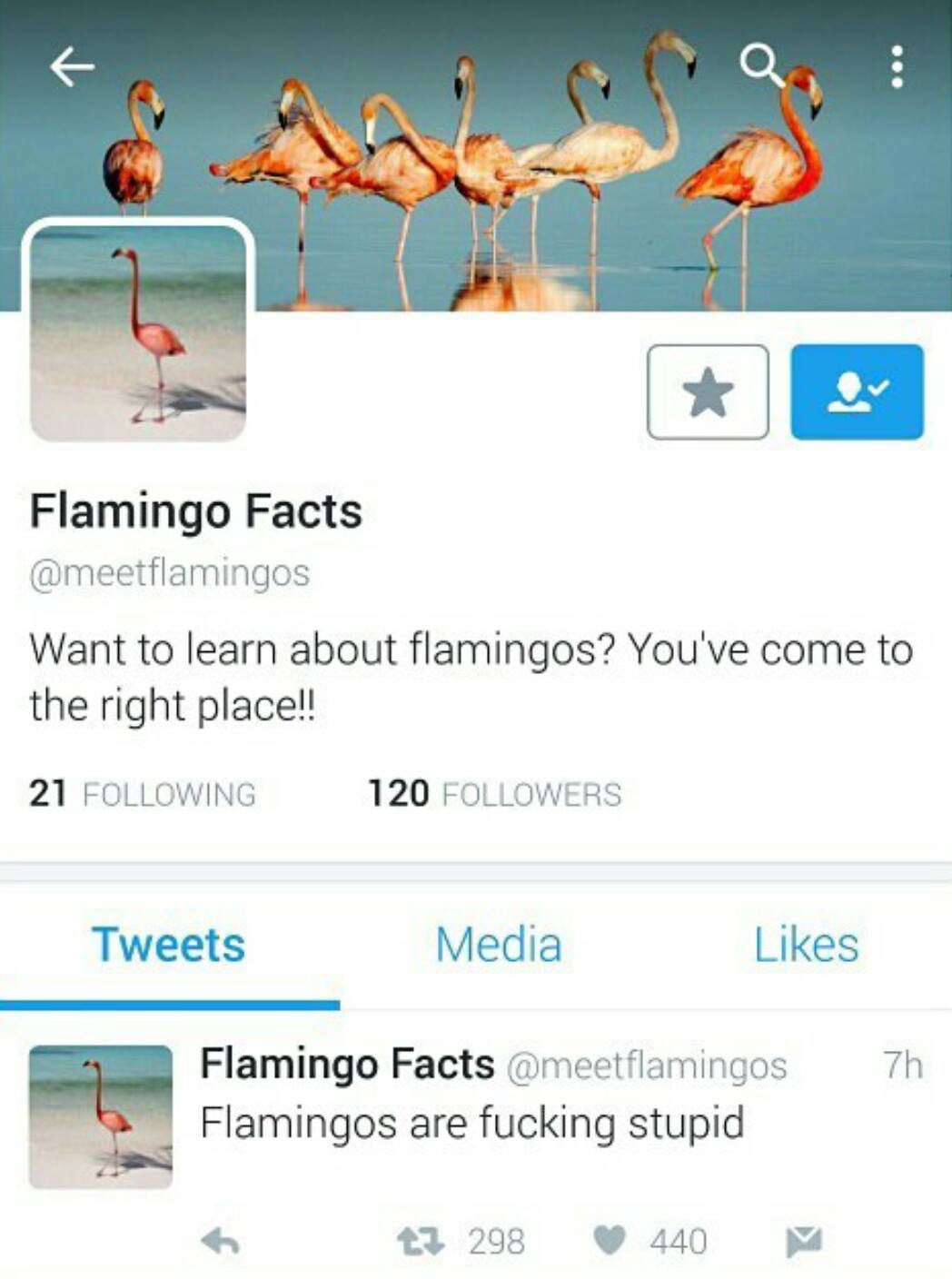Tap the tweet's small avatar thumbnail
This screenshot has width=952, height=1279.
(x=101, y=1116)
